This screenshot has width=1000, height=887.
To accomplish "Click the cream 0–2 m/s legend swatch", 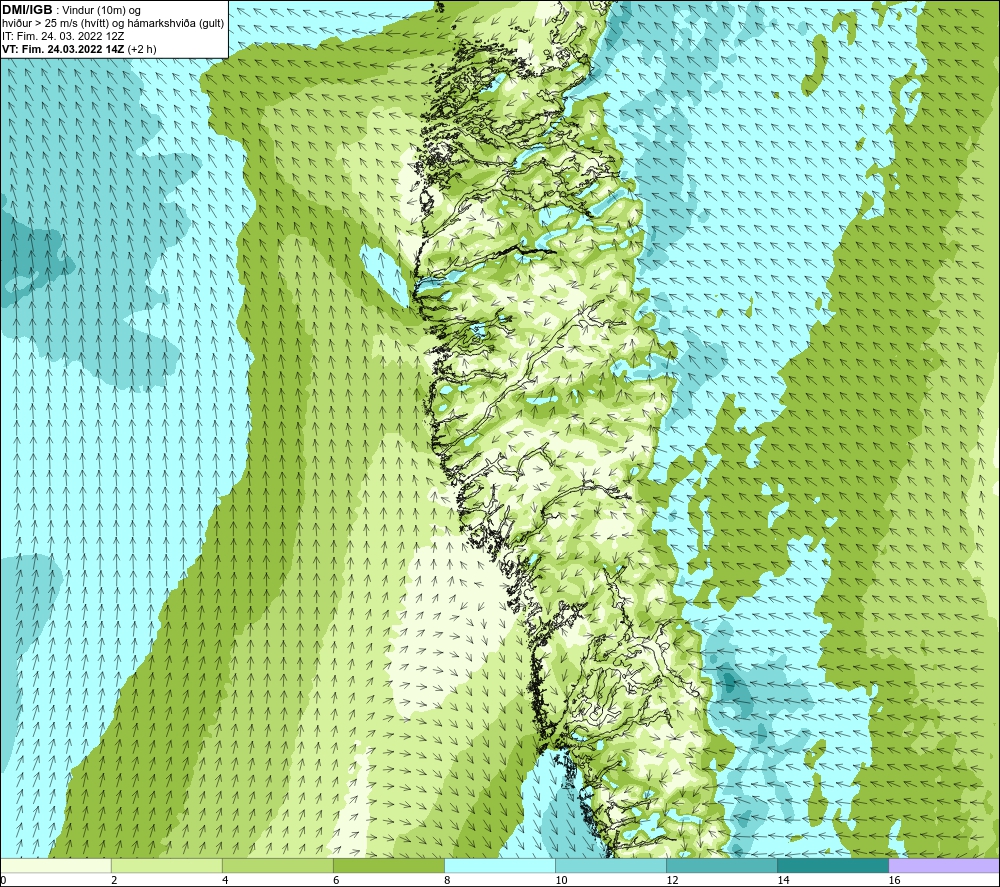I will click(55, 866).
